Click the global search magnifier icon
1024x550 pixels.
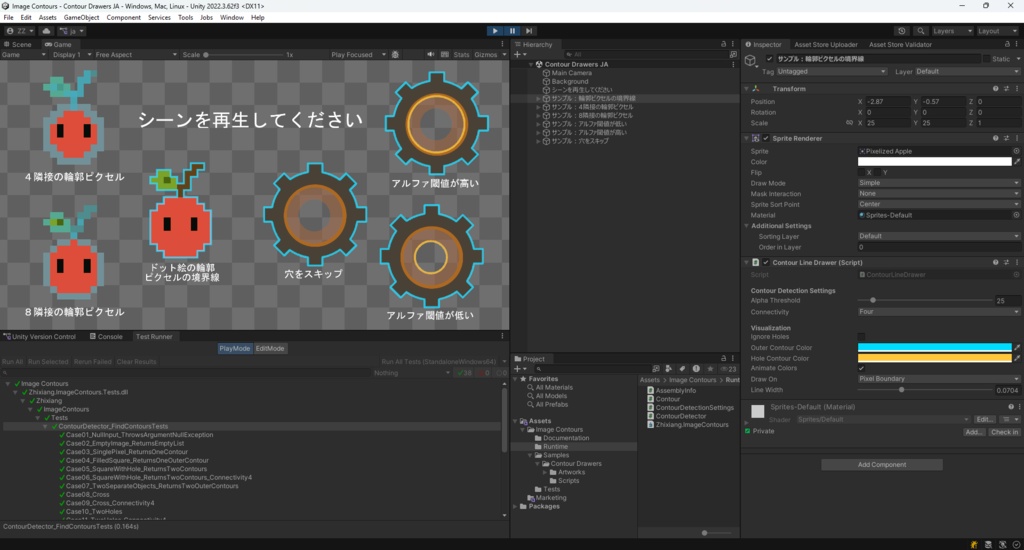[920, 31]
